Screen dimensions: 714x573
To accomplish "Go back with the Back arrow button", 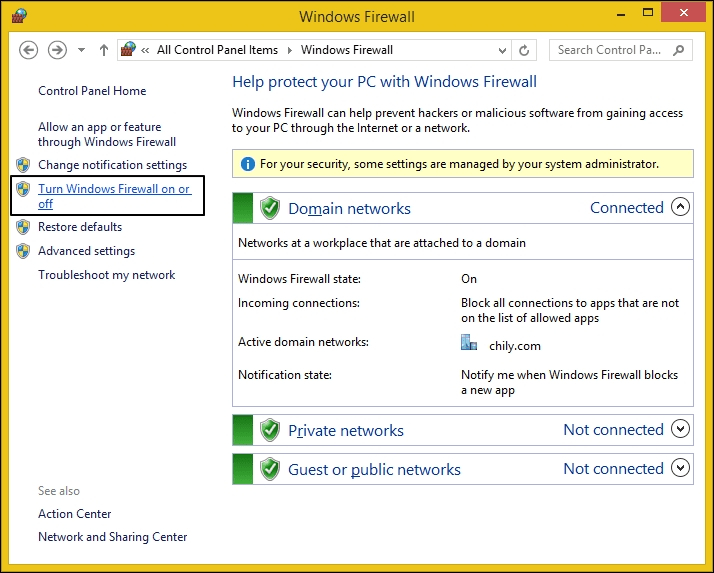I will coord(28,50).
